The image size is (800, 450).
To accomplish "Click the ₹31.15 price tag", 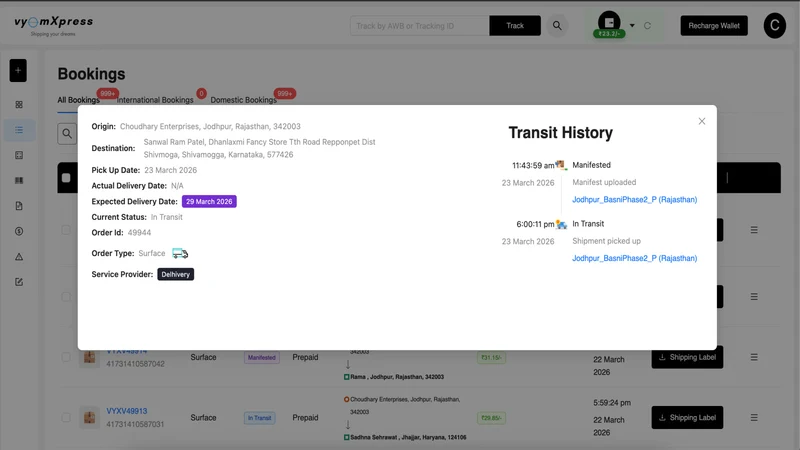I will pyautogui.click(x=491, y=358).
